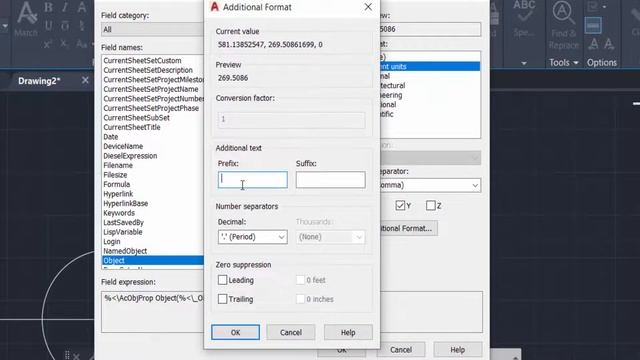640x360 pixels.
Task: Select CurrentSheetSetCustom field name
Action: [142, 60]
